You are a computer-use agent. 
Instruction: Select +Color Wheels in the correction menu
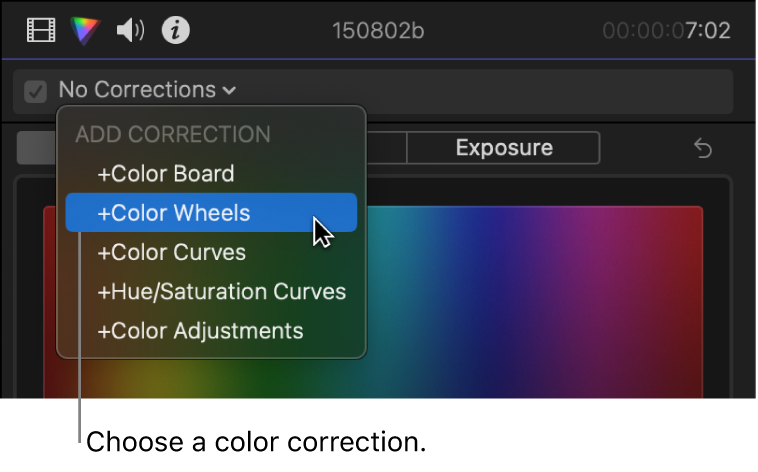173,212
